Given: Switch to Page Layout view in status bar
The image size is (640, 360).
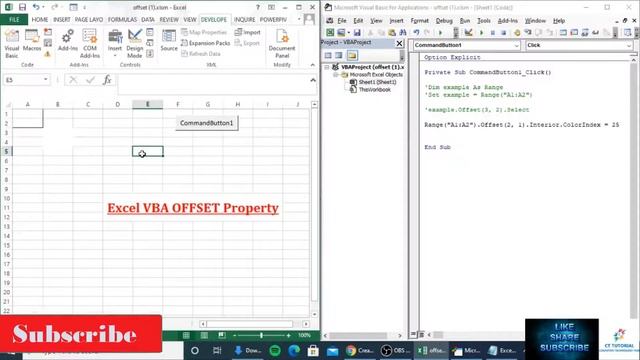Looking at the screenshot, I should tap(204, 336).
